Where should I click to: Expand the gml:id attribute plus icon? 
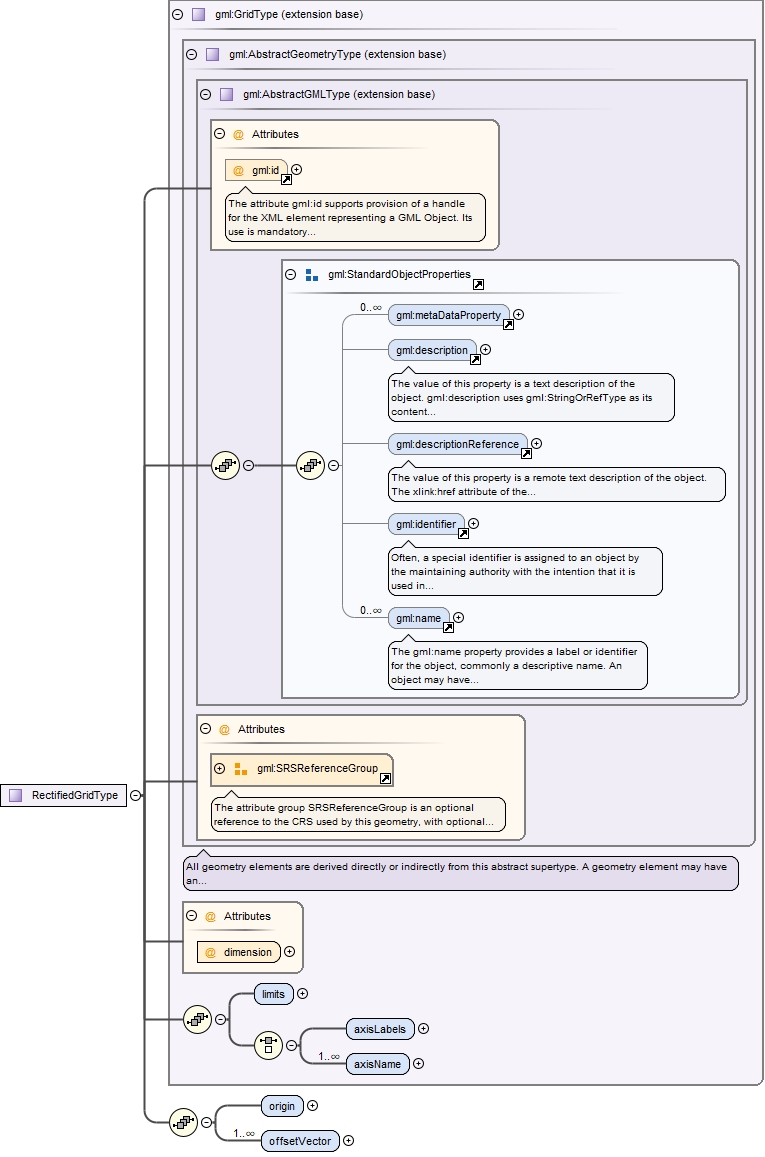297,170
